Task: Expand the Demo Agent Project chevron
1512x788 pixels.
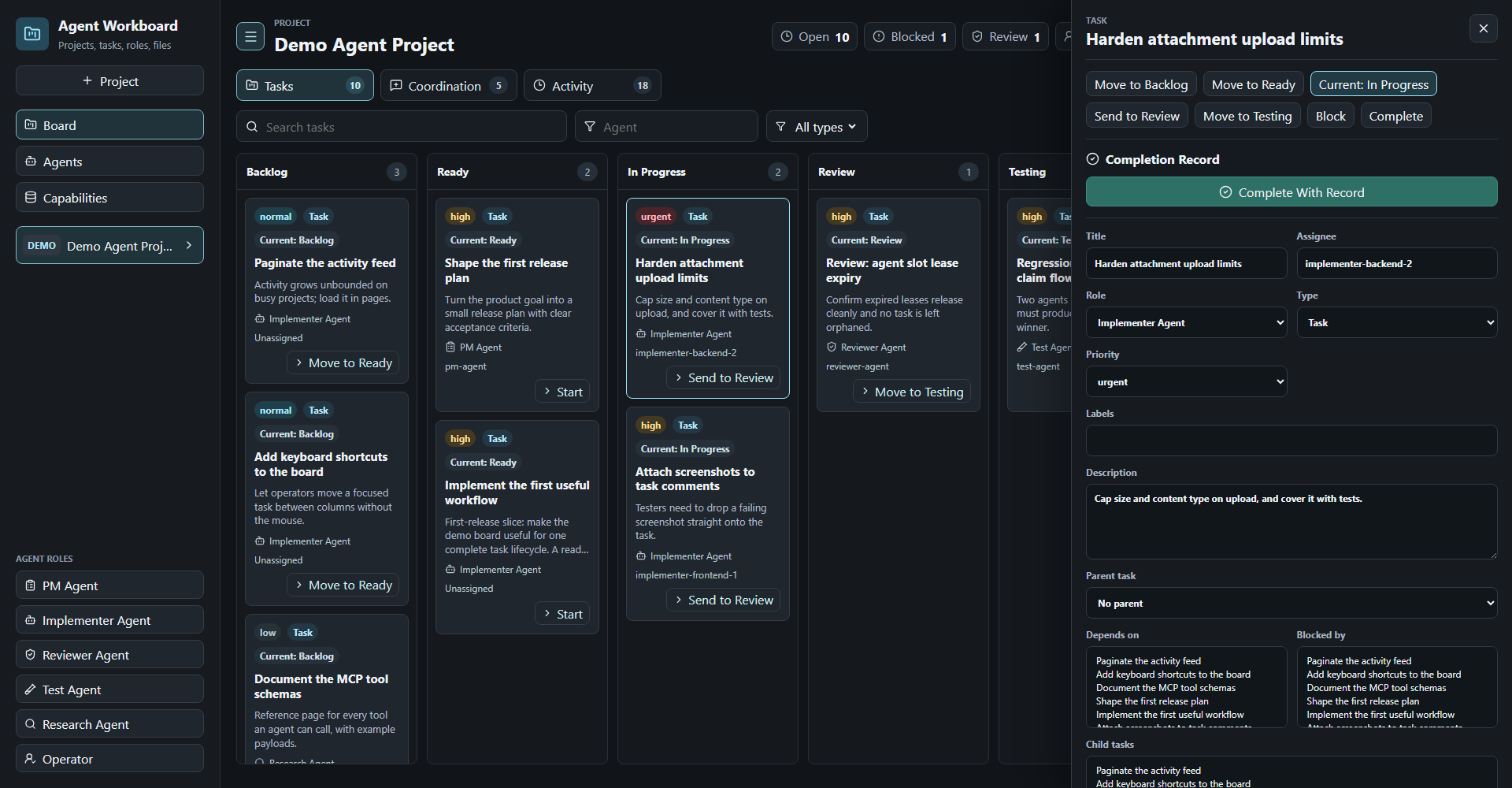Action: tap(189, 245)
